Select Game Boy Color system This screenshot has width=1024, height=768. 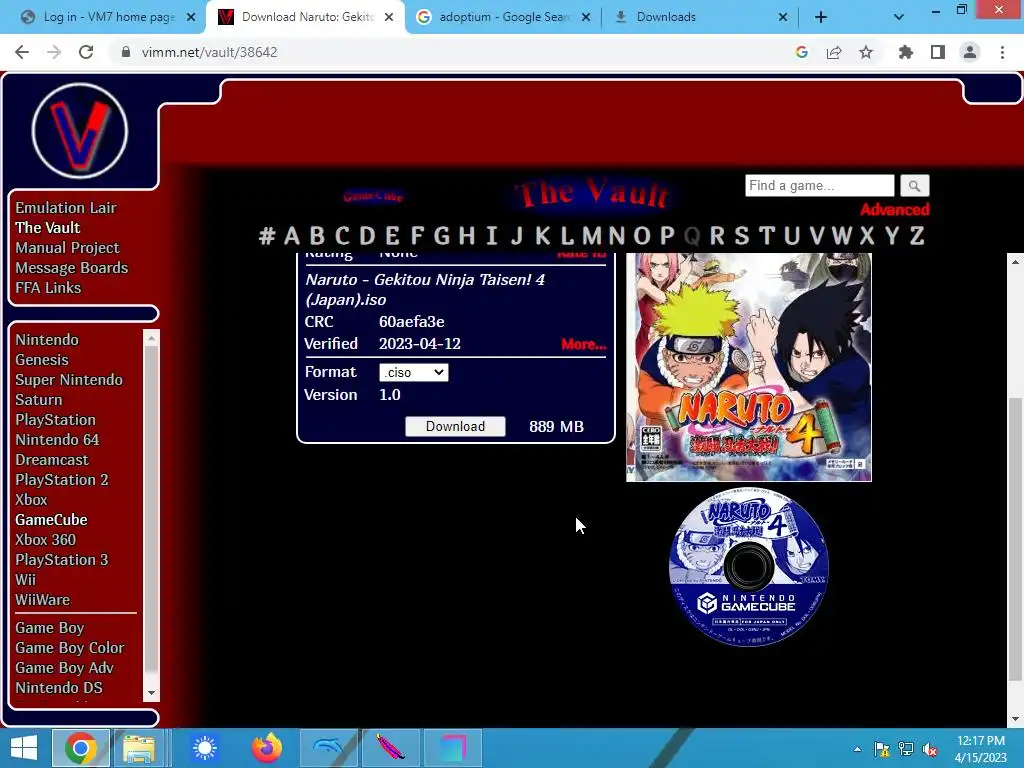coord(69,648)
